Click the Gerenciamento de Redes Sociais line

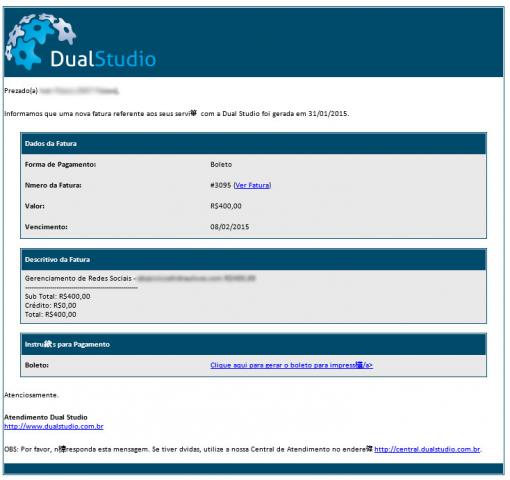140,278
